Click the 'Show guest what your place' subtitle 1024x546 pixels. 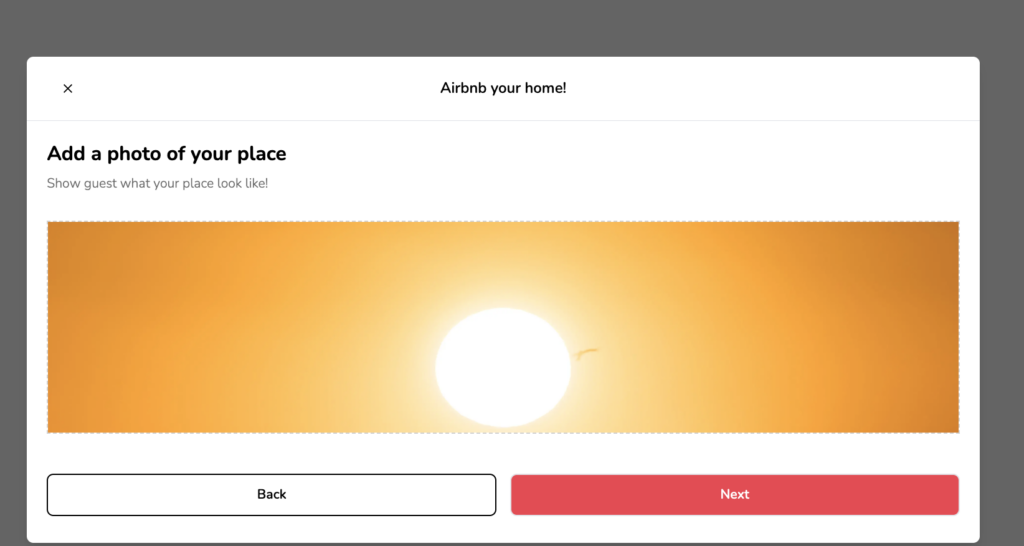click(x=157, y=184)
